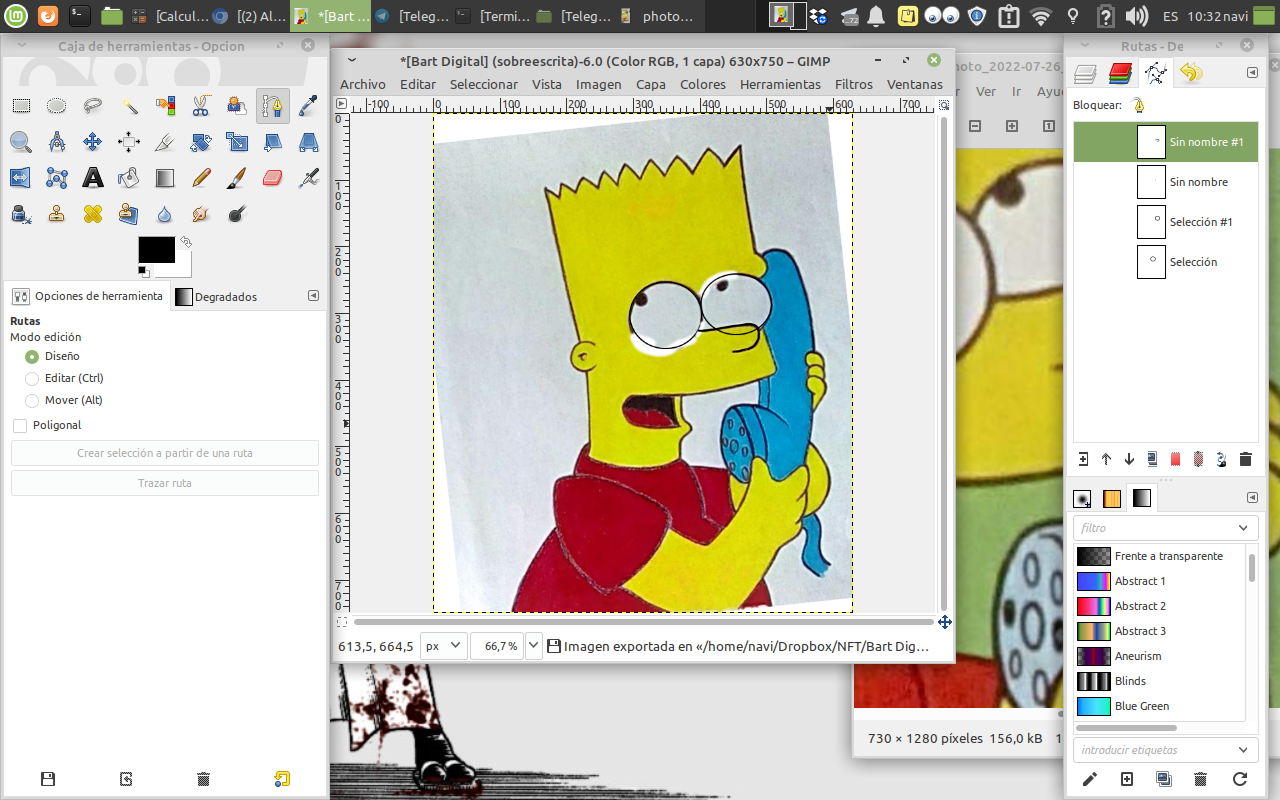Switch to the Degradados tab

tap(217, 297)
